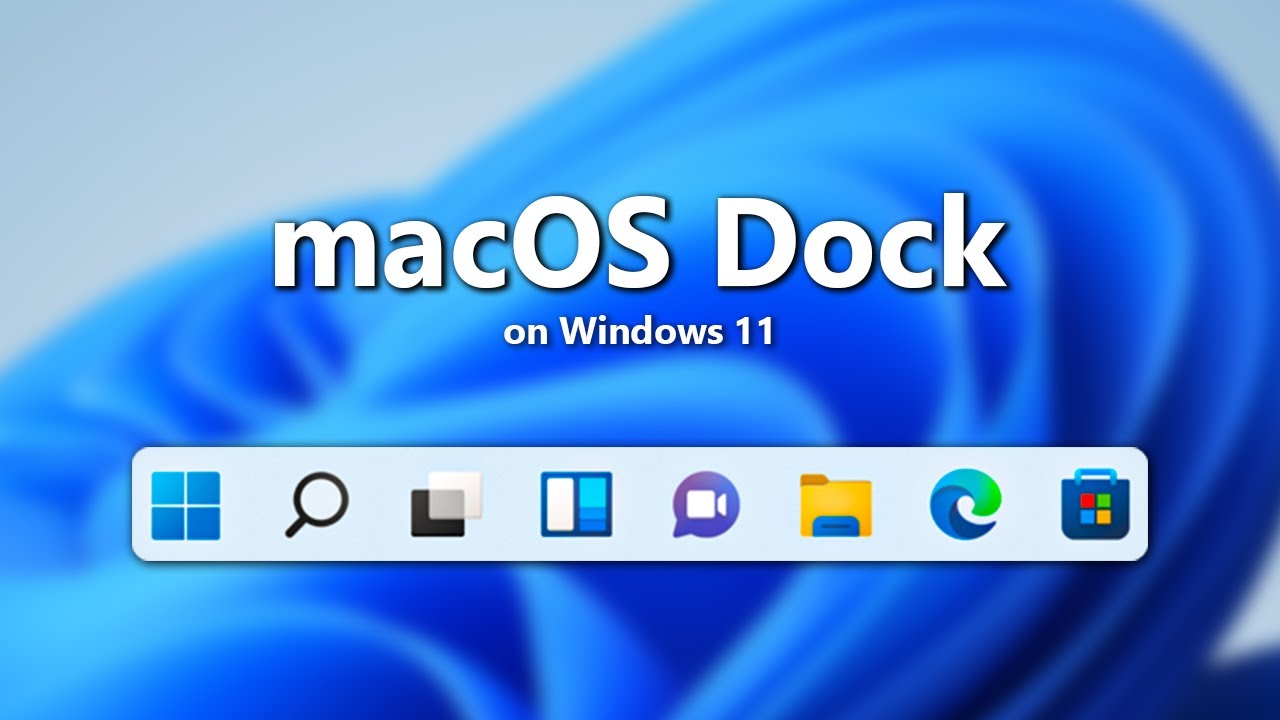The image size is (1280, 720).
Task: Open the Windows Start menu icon
Action: point(186,505)
